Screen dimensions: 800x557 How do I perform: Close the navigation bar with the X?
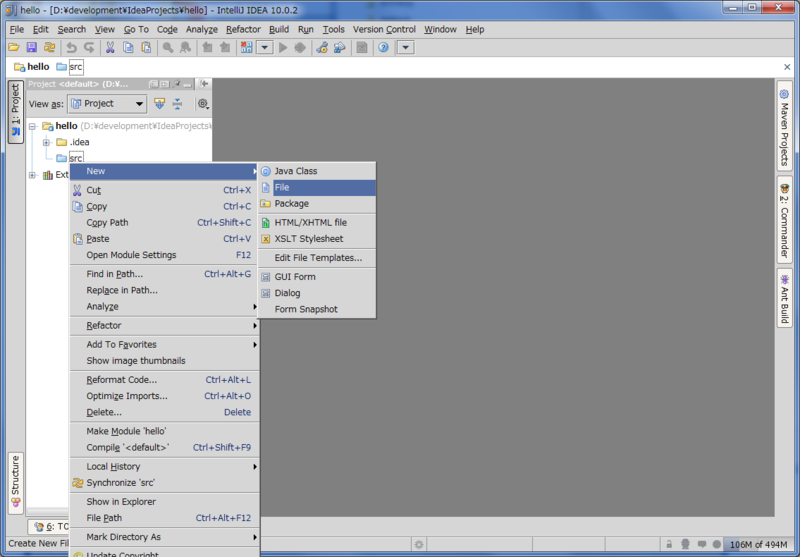787,67
